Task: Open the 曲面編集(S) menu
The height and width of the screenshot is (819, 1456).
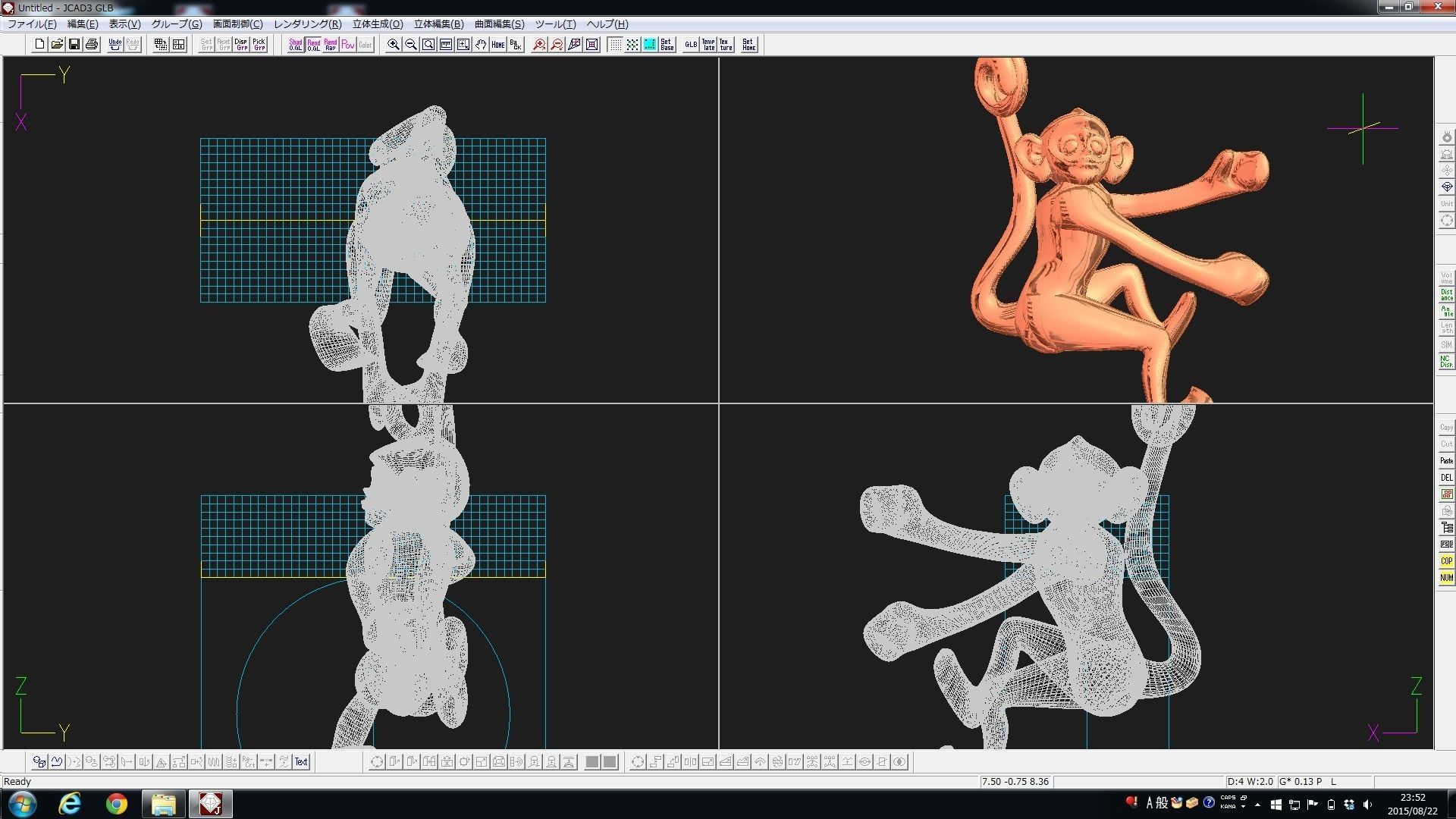Action: (499, 24)
